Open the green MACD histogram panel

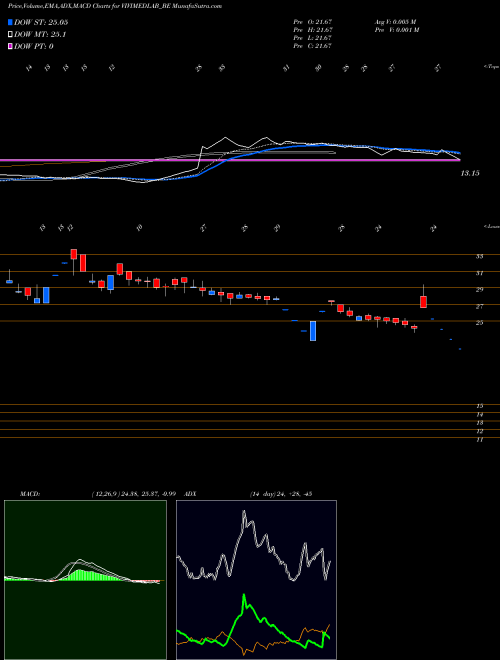point(85,580)
